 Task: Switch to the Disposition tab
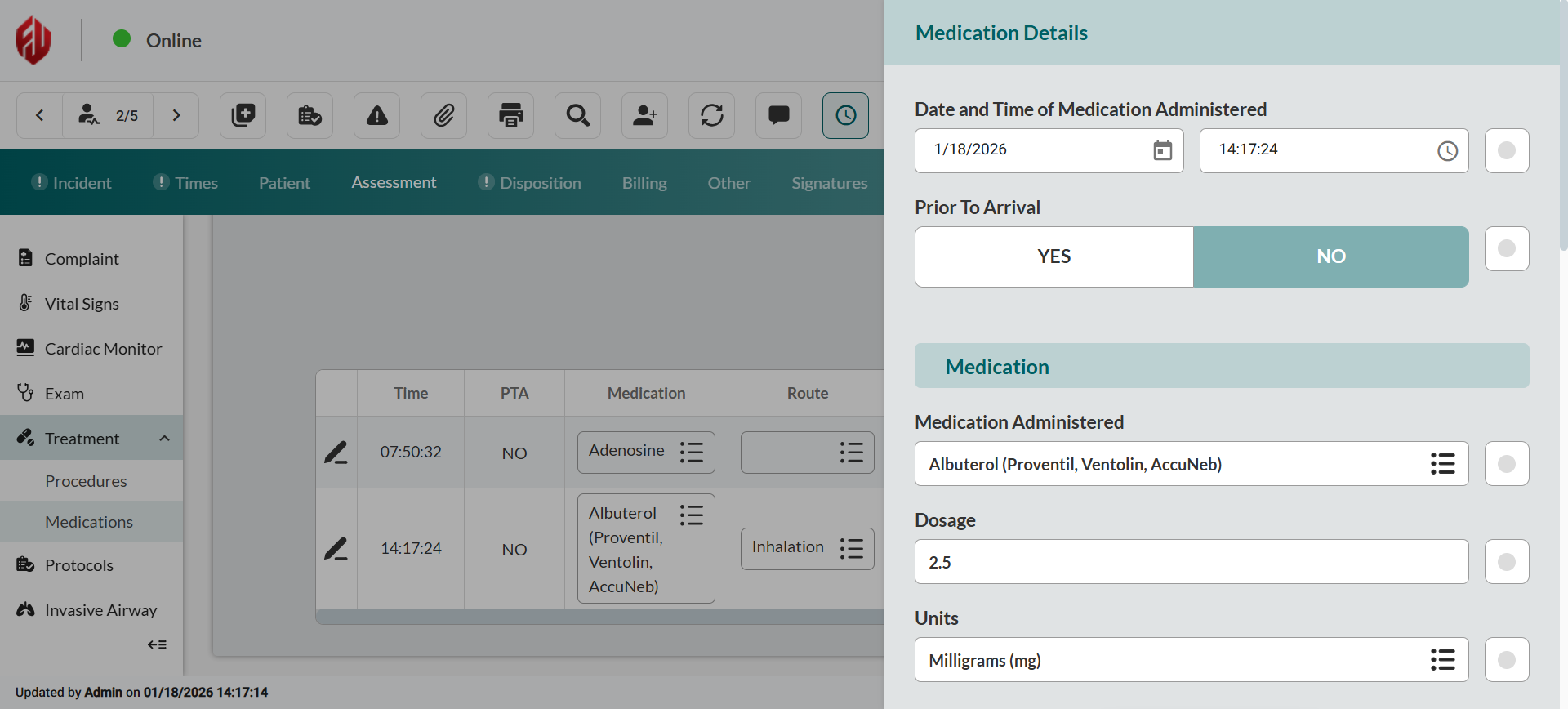point(530,183)
